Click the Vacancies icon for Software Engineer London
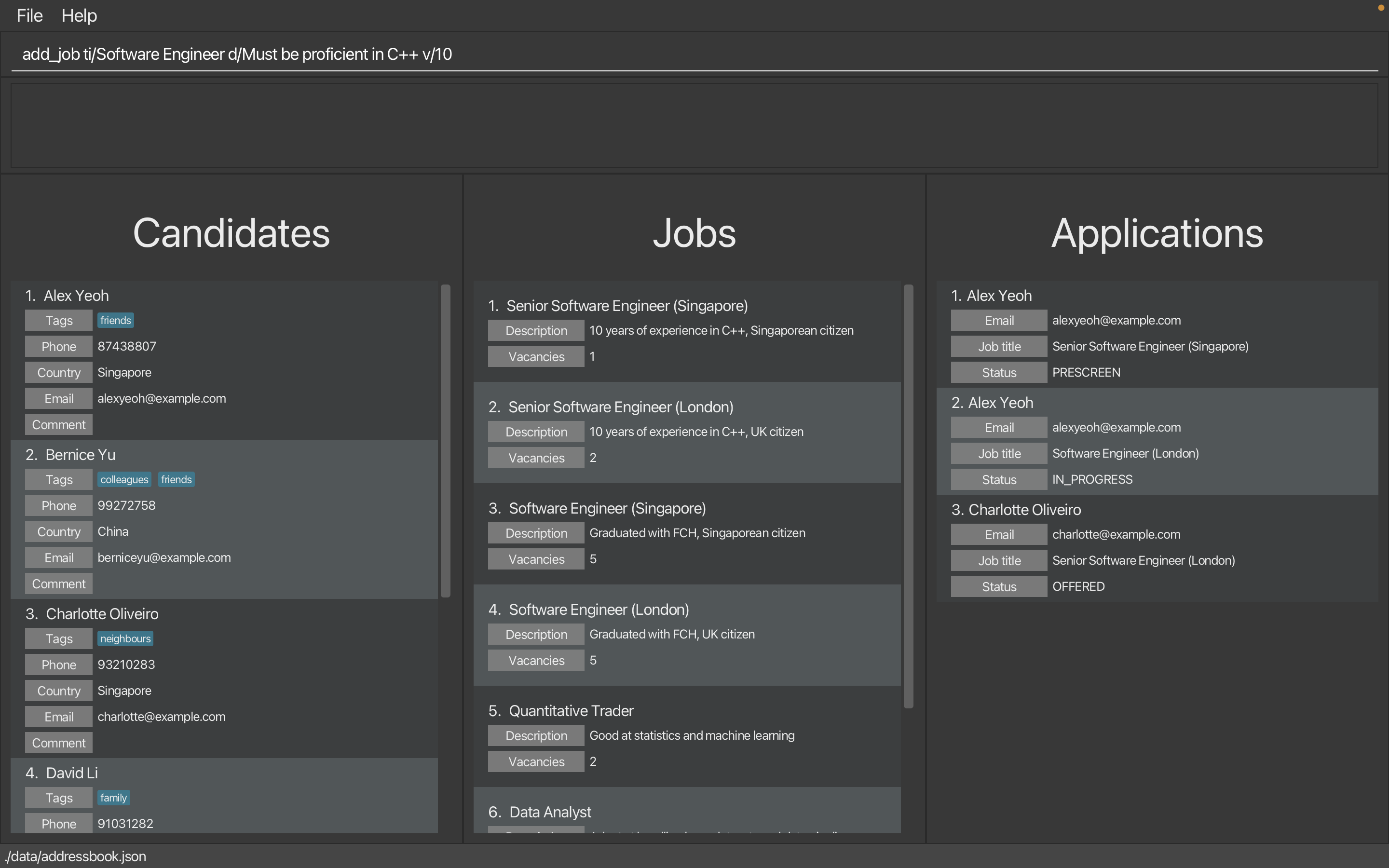 coord(536,660)
